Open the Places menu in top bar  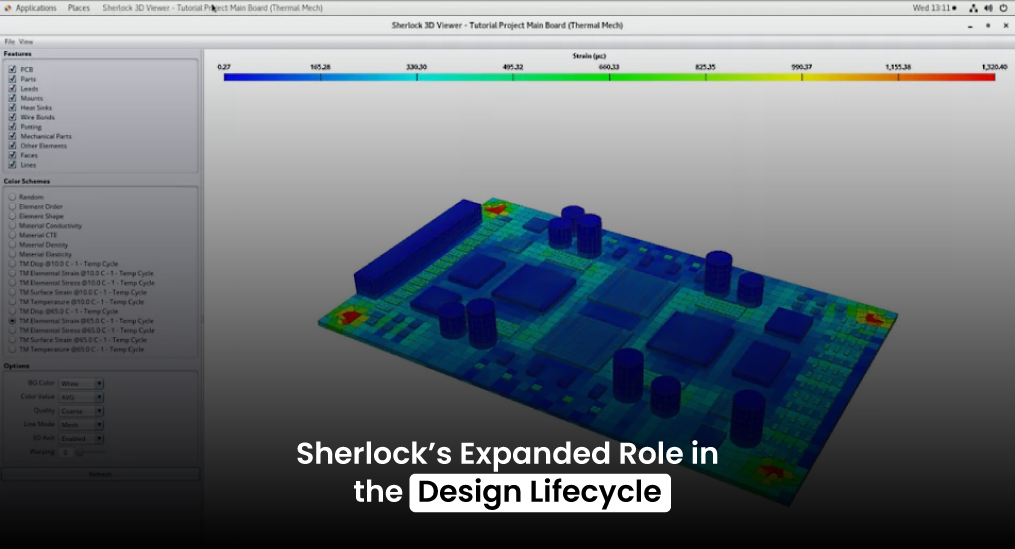click(x=79, y=8)
